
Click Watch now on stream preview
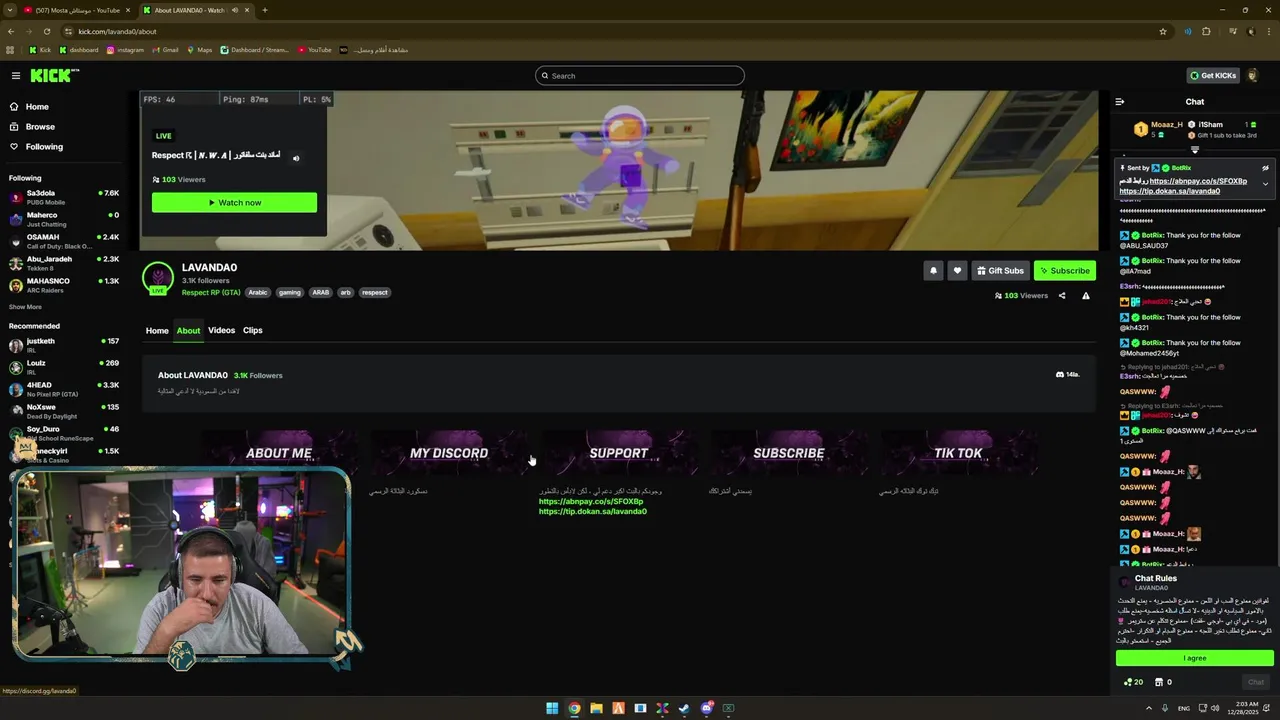coord(234,203)
